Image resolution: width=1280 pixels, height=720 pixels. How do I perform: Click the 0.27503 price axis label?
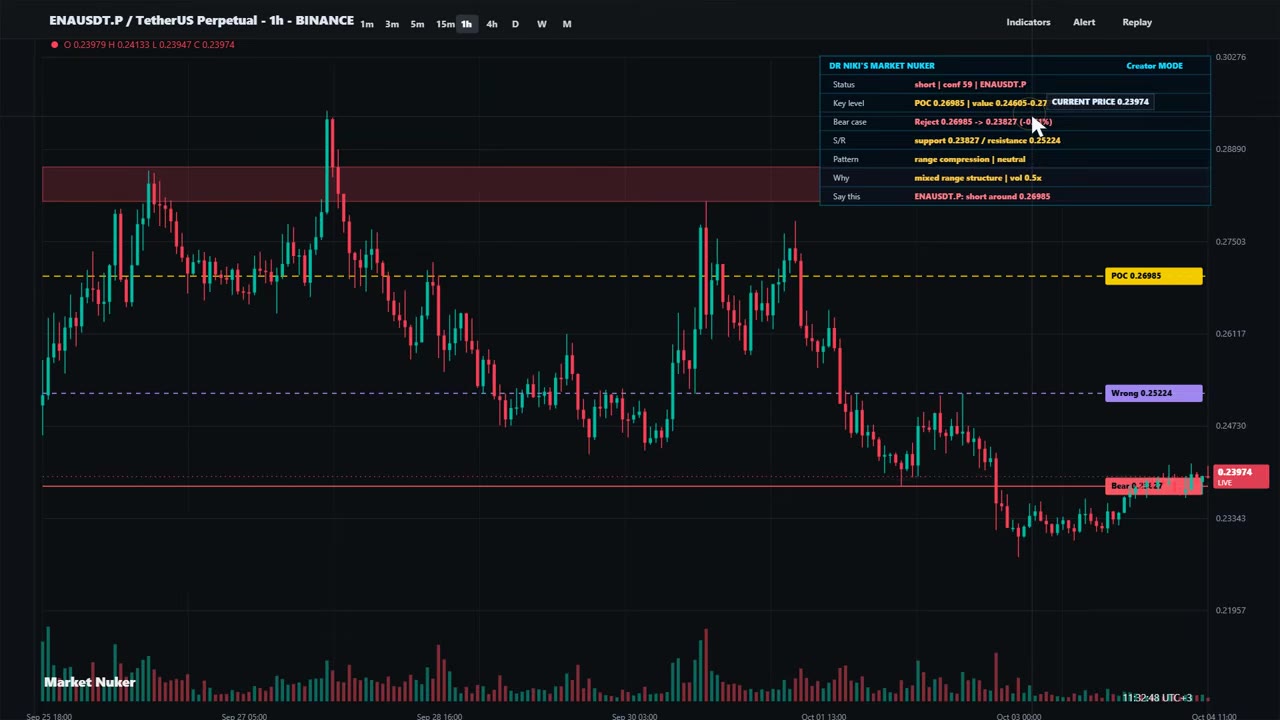pyautogui.click(x=1231, y=241)
